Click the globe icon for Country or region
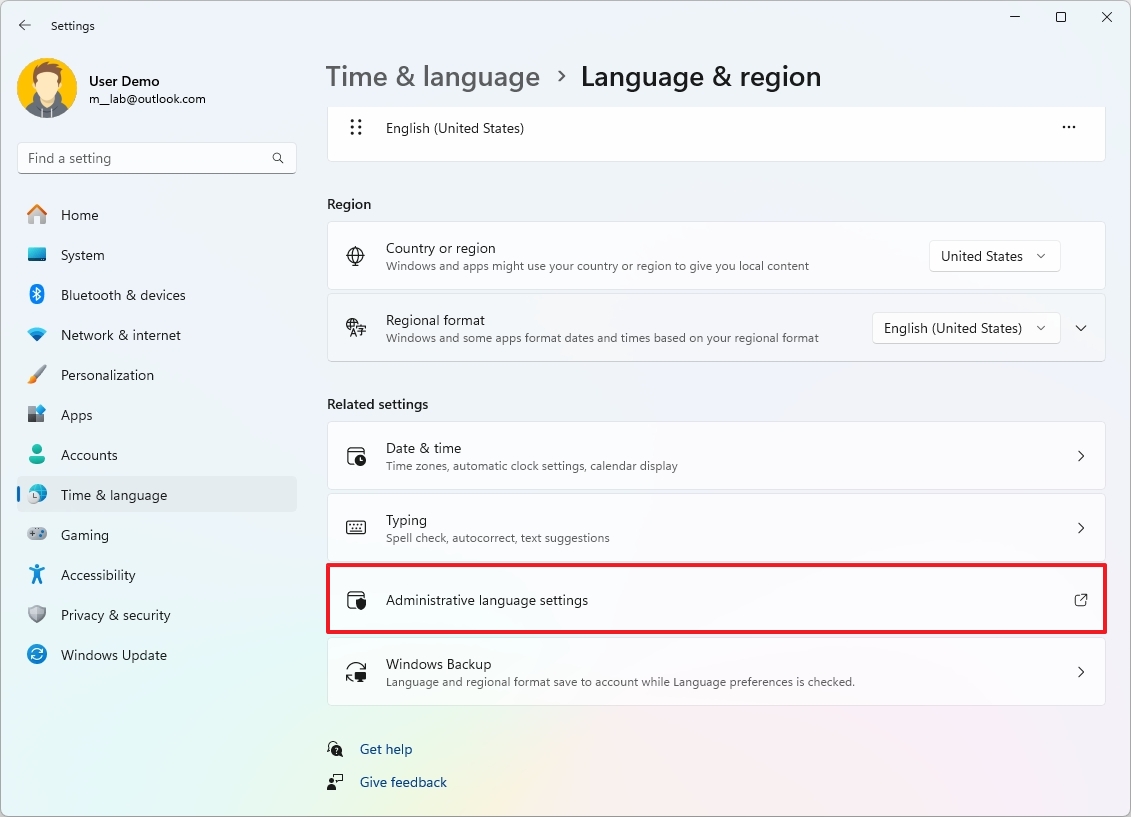This screenshot has width=1131, height=817. point(356,256)
